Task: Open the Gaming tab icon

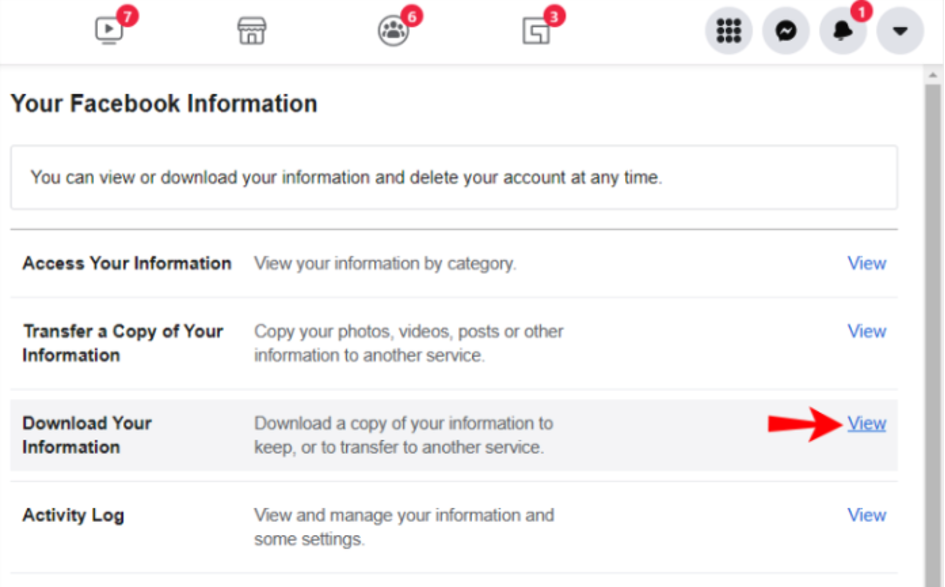Action: pyautogui.click(x=536, y=31)
